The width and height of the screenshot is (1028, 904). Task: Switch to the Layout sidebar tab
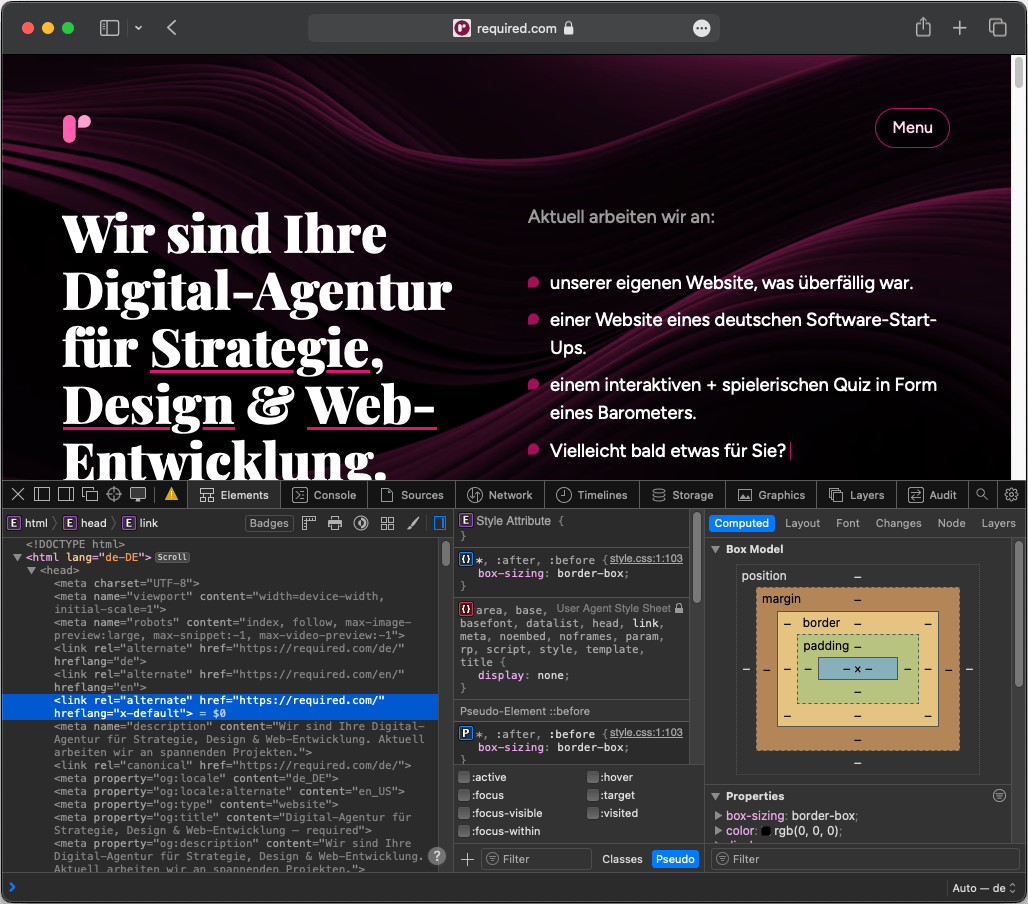[802, 522]
